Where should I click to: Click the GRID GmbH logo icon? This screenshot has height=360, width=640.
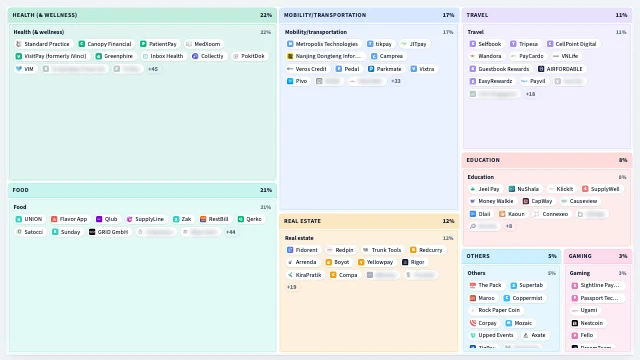click(92, 232)
